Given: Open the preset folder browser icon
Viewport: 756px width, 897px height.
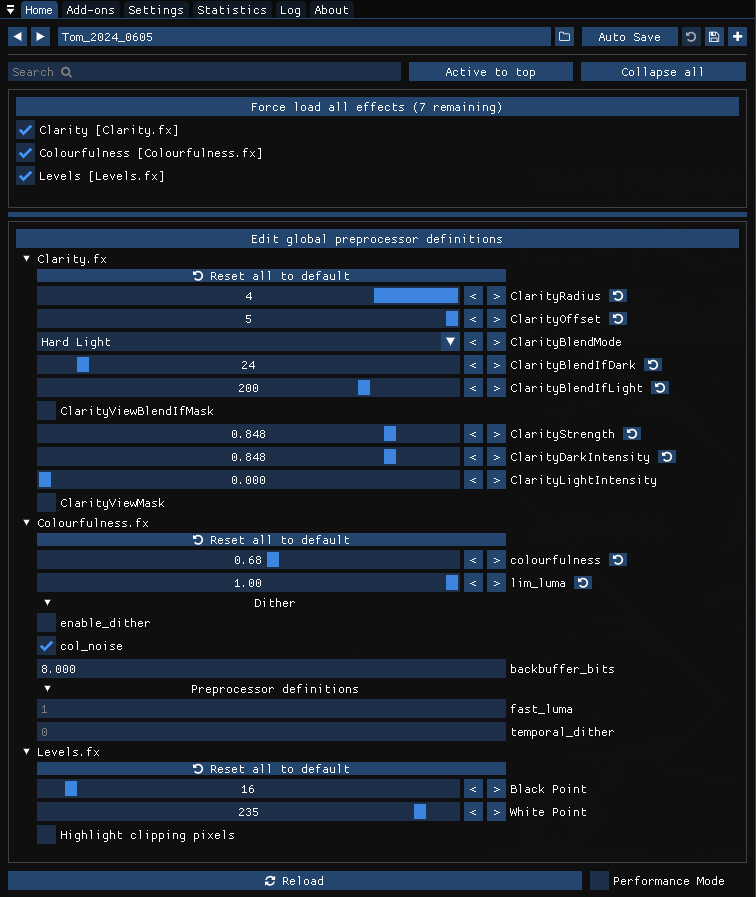Looking at the screenshot, I should pos(565,37).
